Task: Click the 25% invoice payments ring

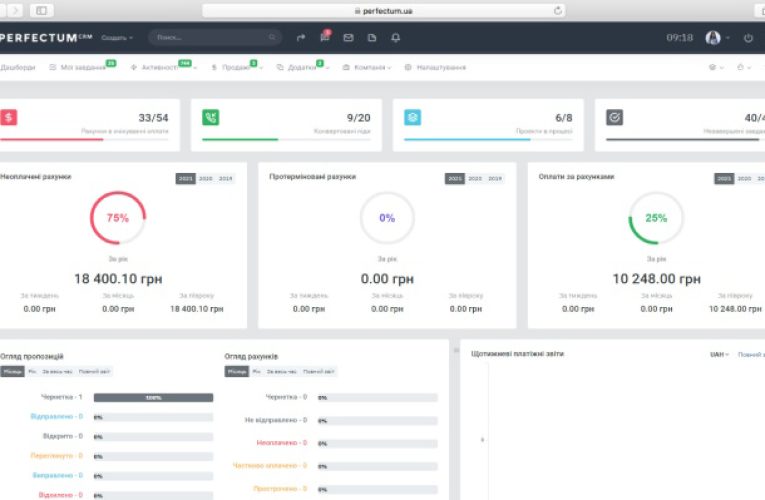Action: point(656,218)
